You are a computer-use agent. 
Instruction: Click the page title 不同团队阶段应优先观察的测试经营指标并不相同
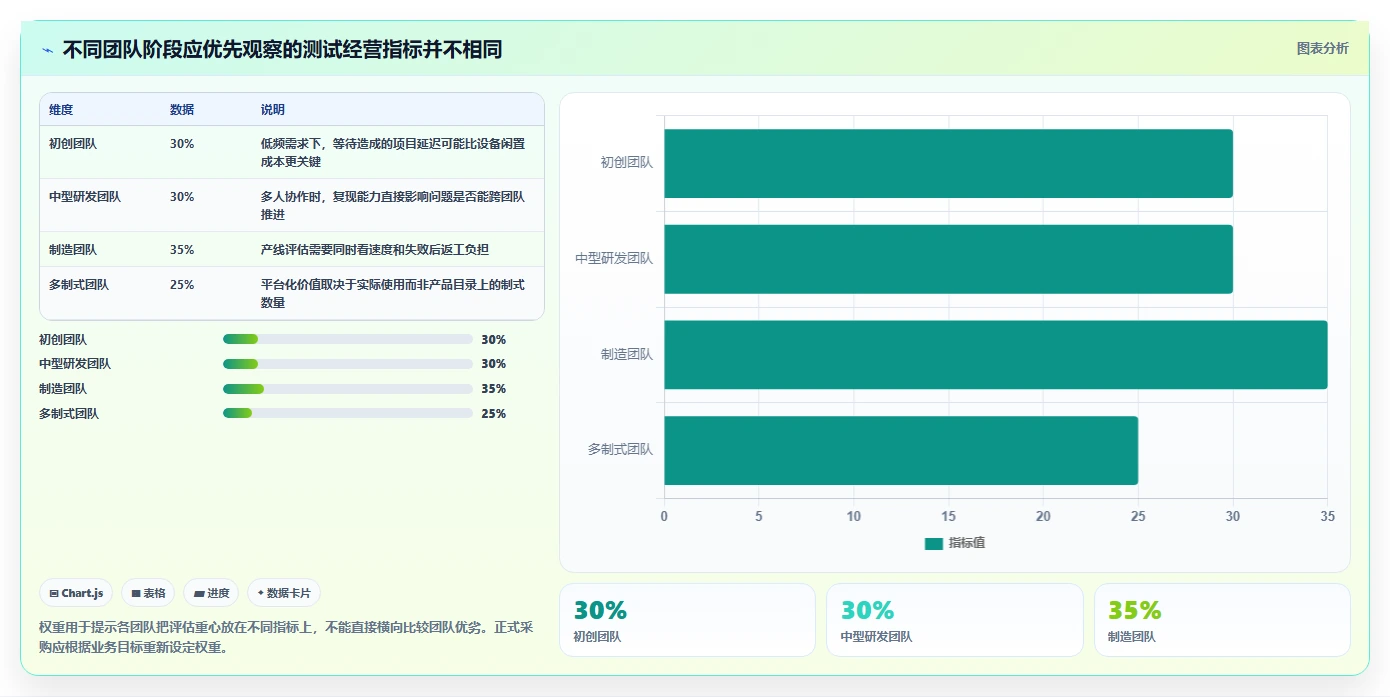[282, 50]
